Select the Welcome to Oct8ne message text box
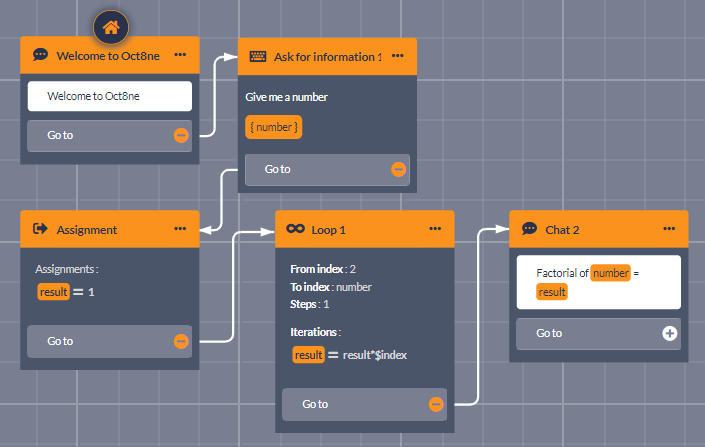Image resolution: width=705 pixels, height=447 pixels. [x=109, y=96]
